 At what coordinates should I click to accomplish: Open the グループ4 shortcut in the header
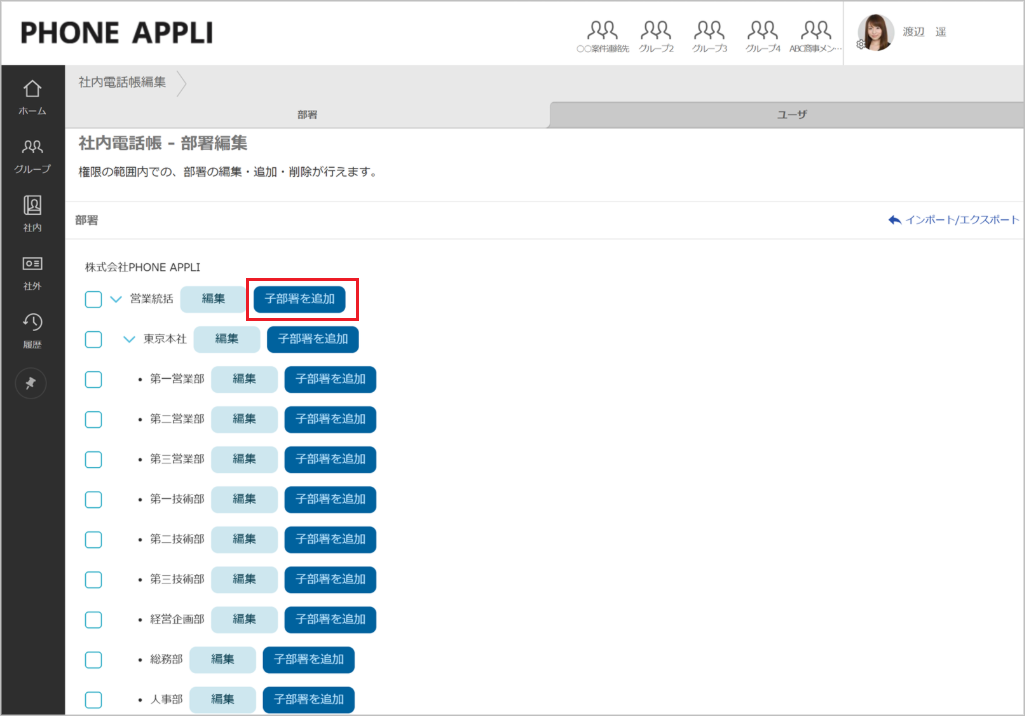[x=762, y=36]
